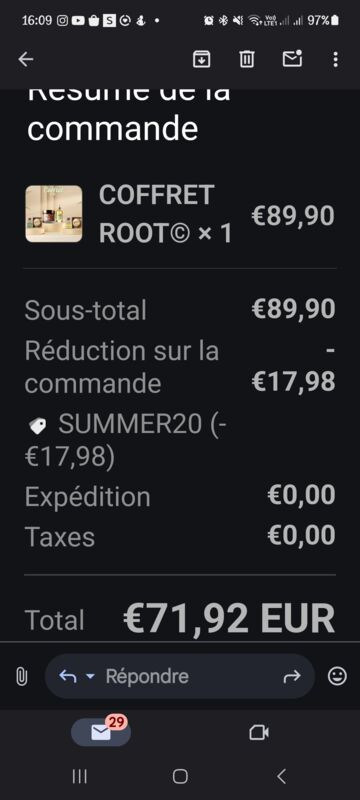Archive this email with the archive icon

201,59
